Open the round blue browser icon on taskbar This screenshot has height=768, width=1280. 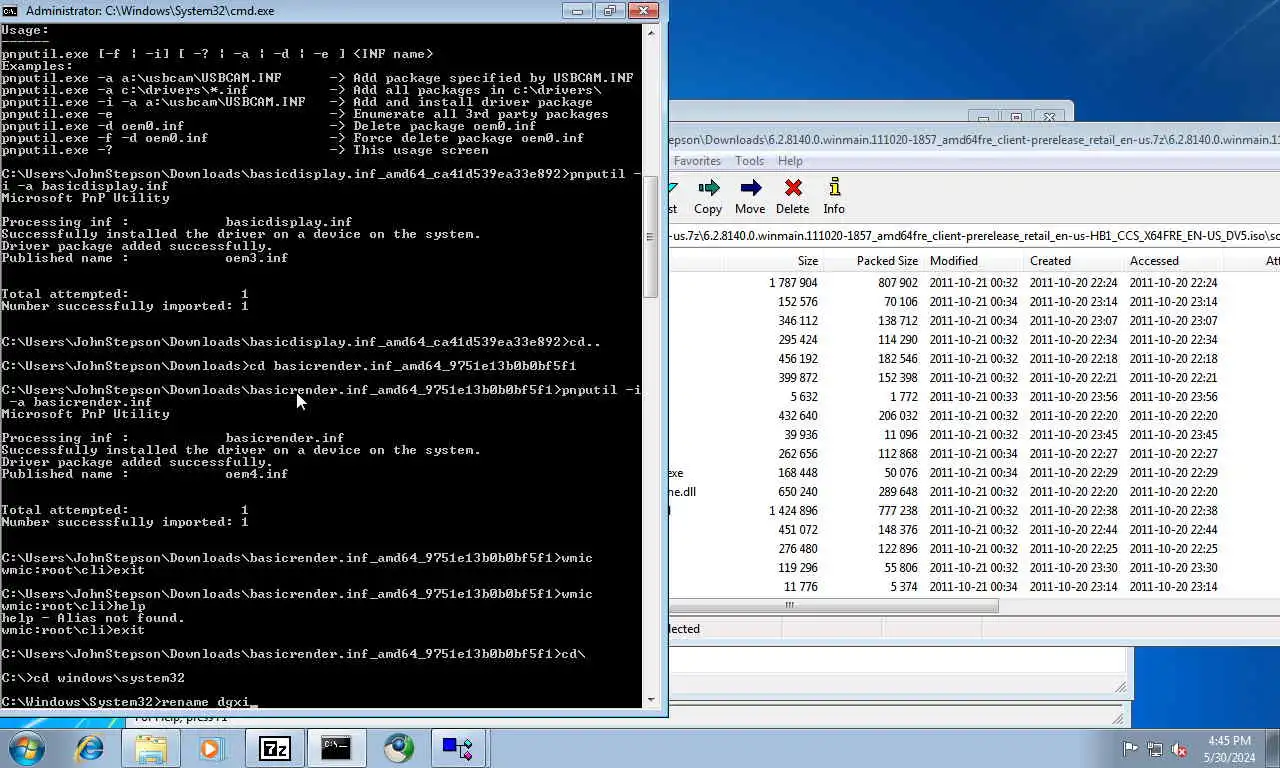[x=399, y=748]
